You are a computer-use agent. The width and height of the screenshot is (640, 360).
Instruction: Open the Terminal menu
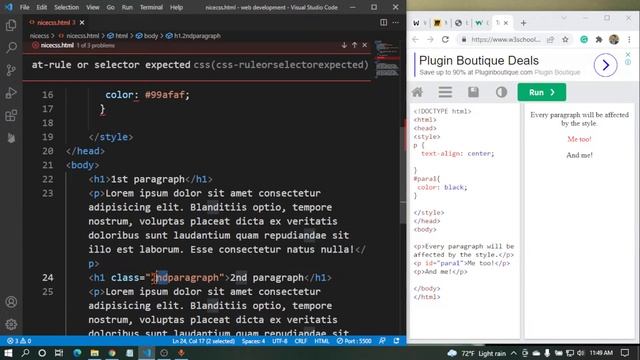click(x=151, y=7)
